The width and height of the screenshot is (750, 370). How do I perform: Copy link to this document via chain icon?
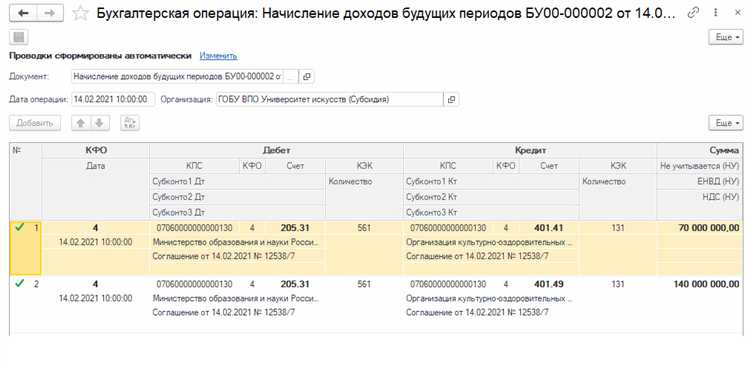(692, 13)
